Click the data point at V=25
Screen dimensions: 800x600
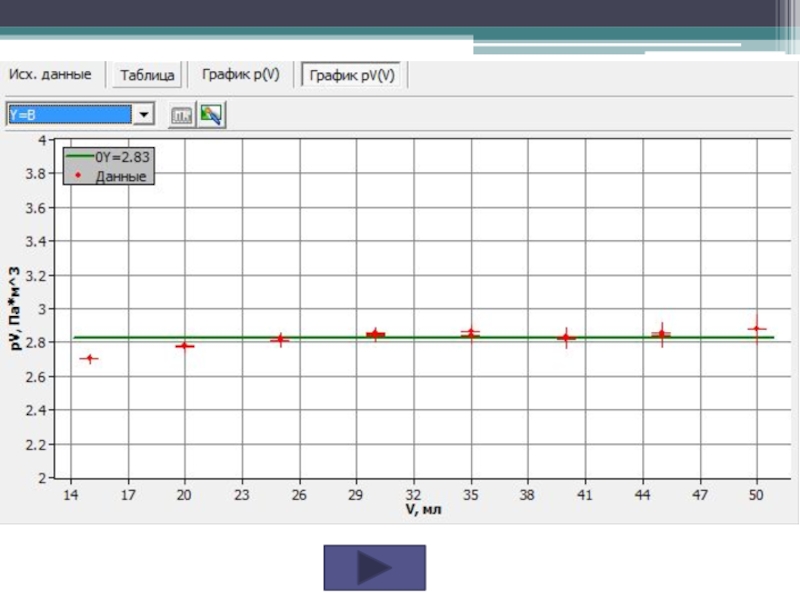(281, 340)
